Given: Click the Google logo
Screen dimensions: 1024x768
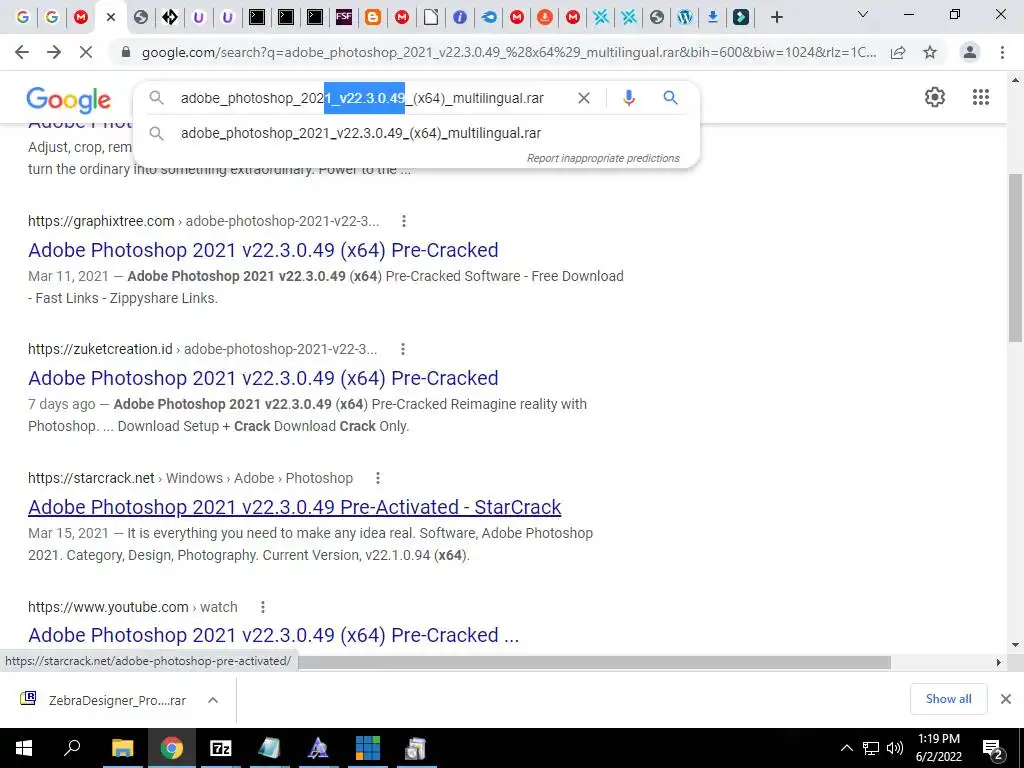Looking at the screenshot, I should coord(69,99).
